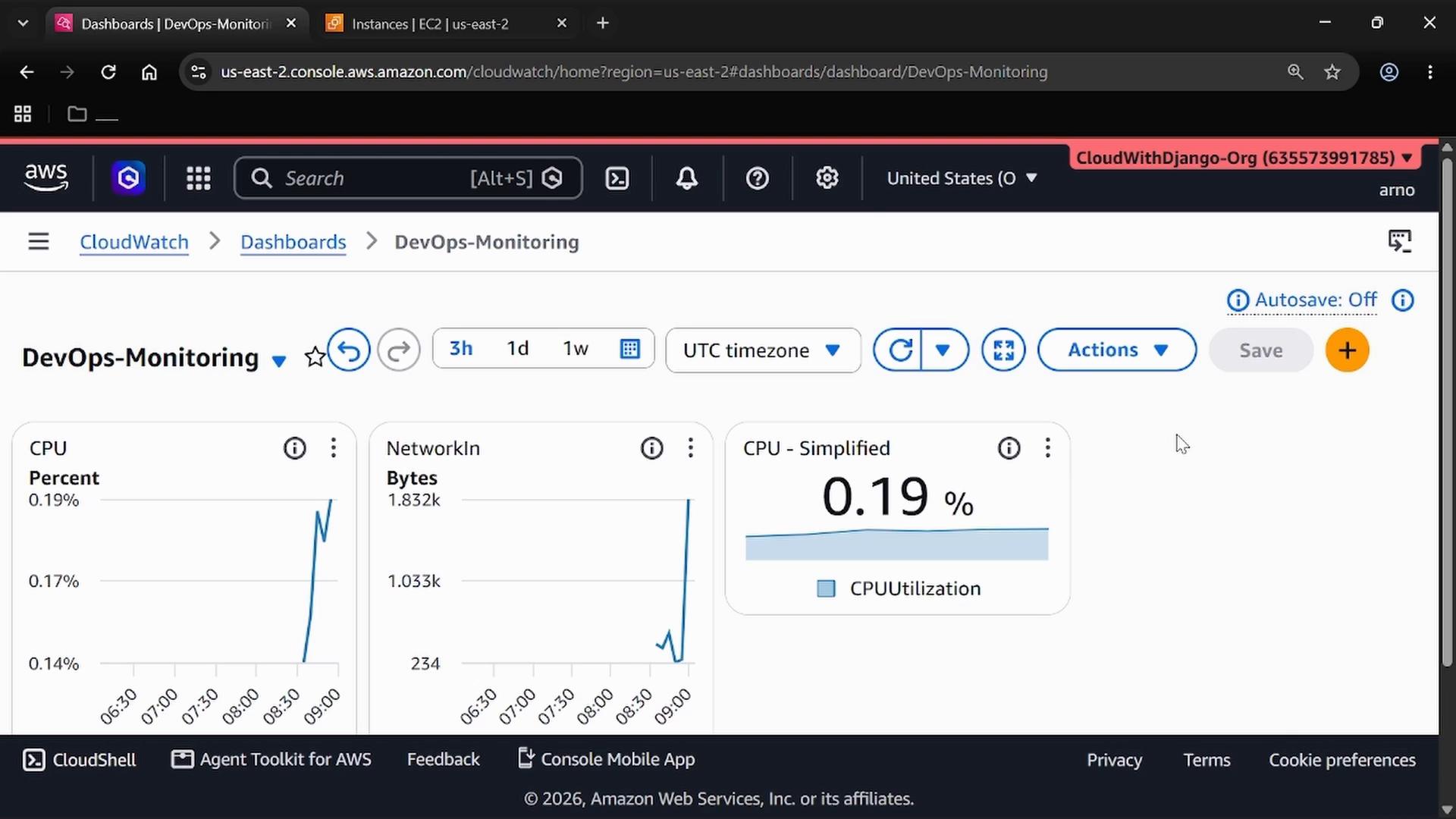
Task: Open the AWS console settings gear
Action: click(827, 178)
